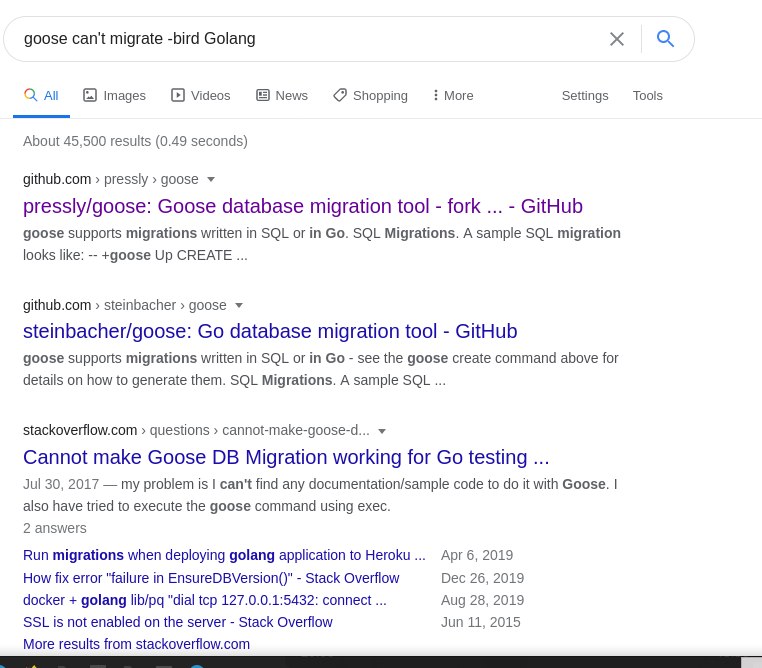The height and width of the screenshot is (668, 762).
Task: Expand the More search categories menu
Action: tap(453, 95)
